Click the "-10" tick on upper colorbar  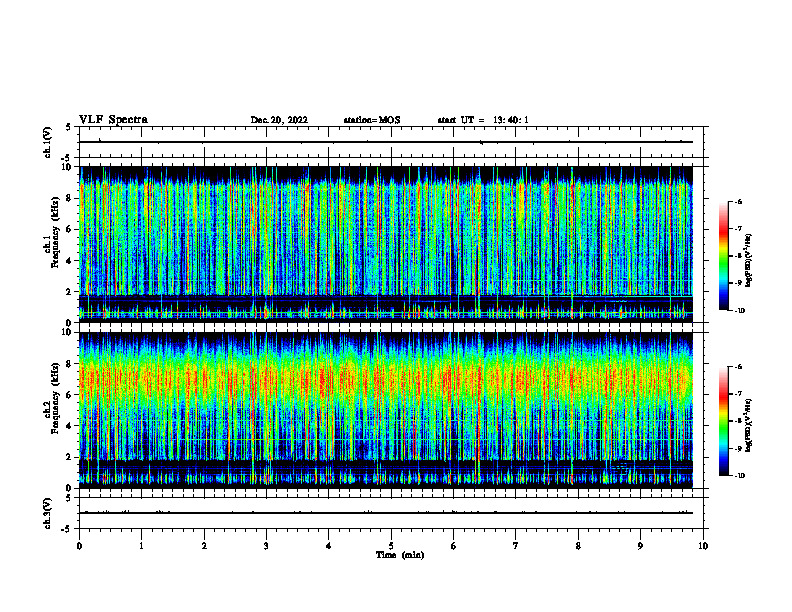click(x=740, y=311)
